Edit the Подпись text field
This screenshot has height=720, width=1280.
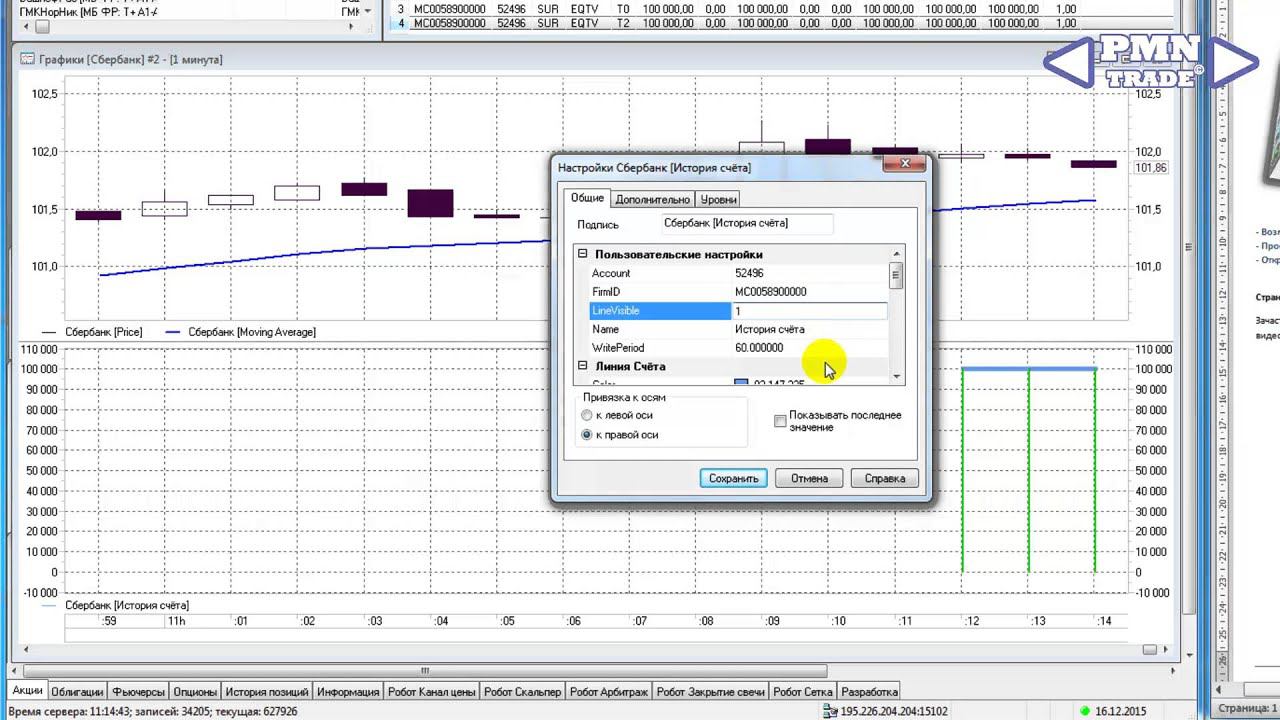pos(747,224)
